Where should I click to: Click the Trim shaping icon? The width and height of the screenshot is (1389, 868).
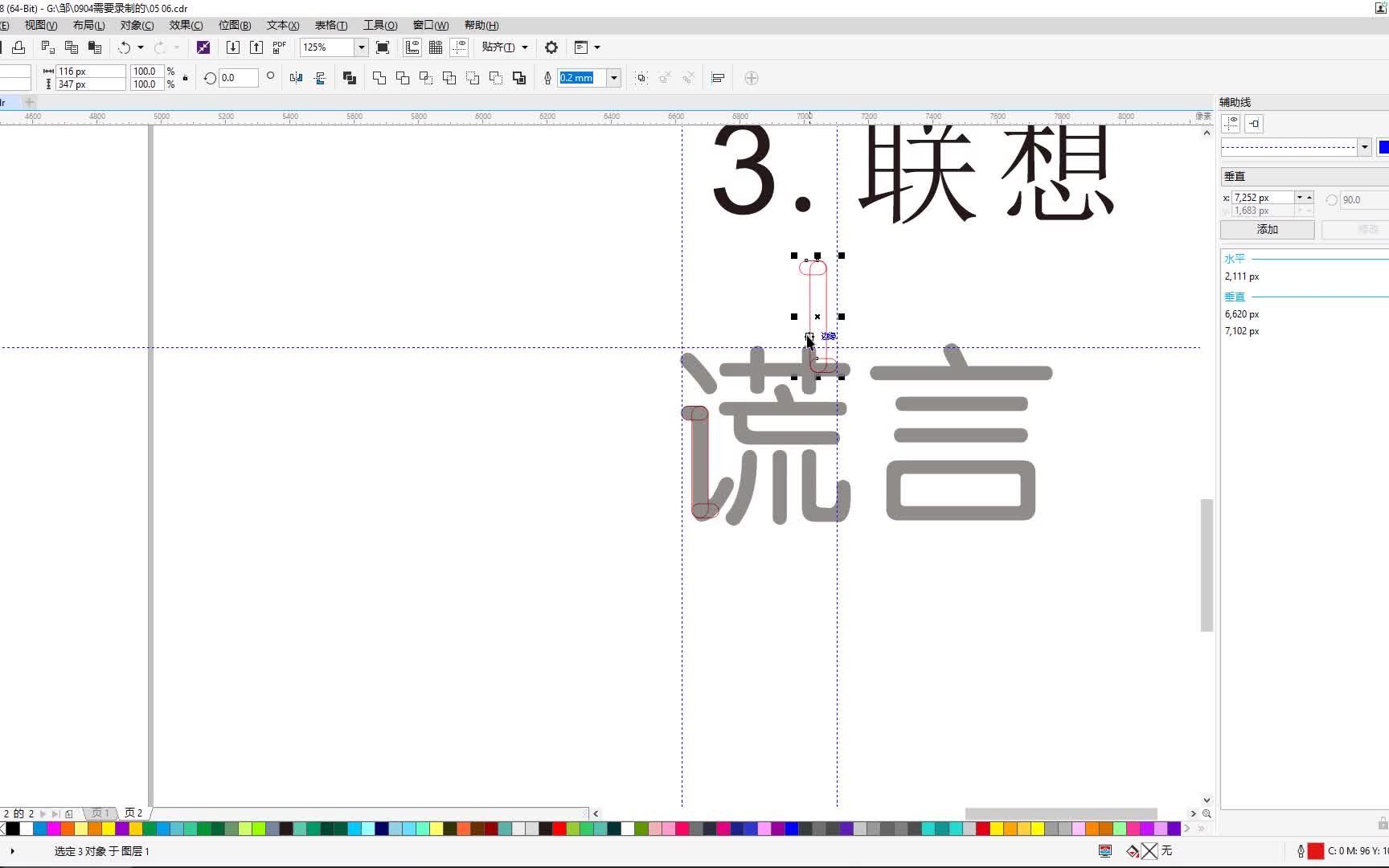click(403, 78)
